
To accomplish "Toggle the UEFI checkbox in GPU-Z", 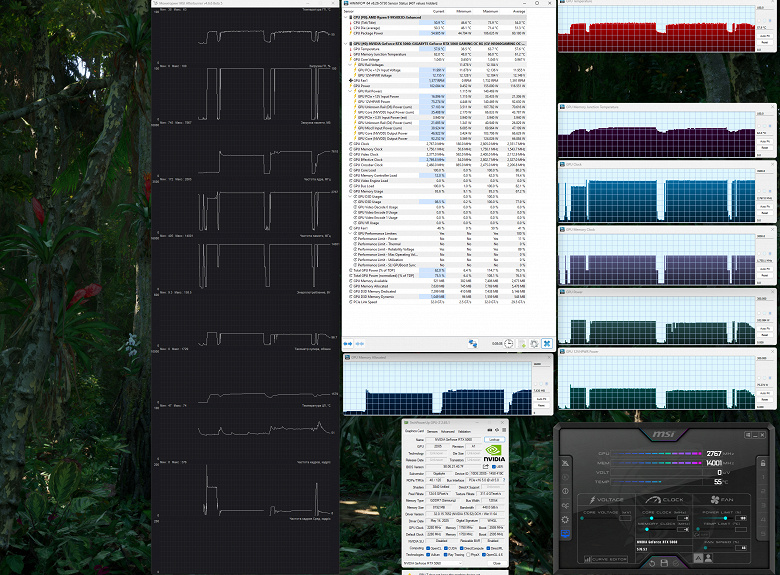I will 494,467.
